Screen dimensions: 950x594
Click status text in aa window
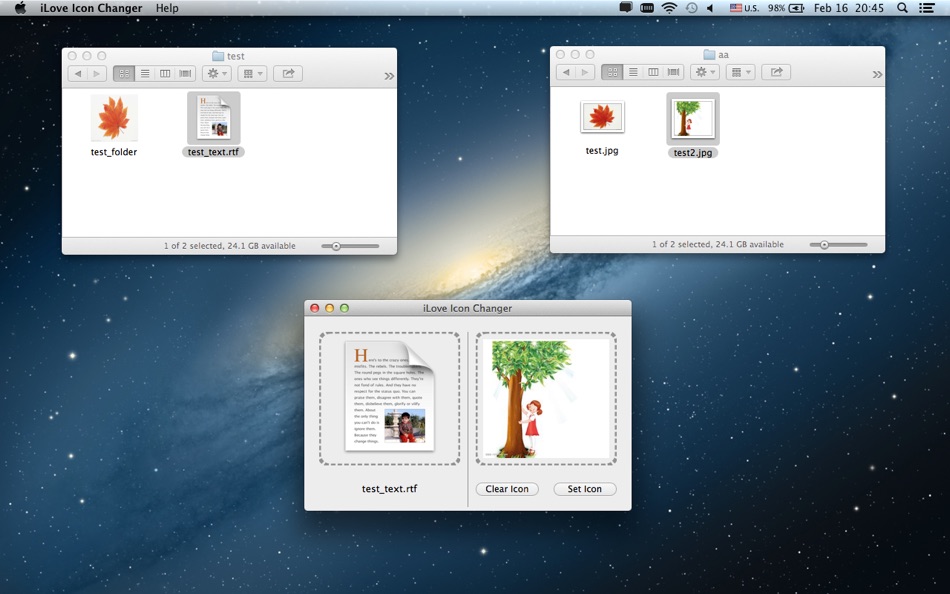pyautogui.click(x=718, y=244)
